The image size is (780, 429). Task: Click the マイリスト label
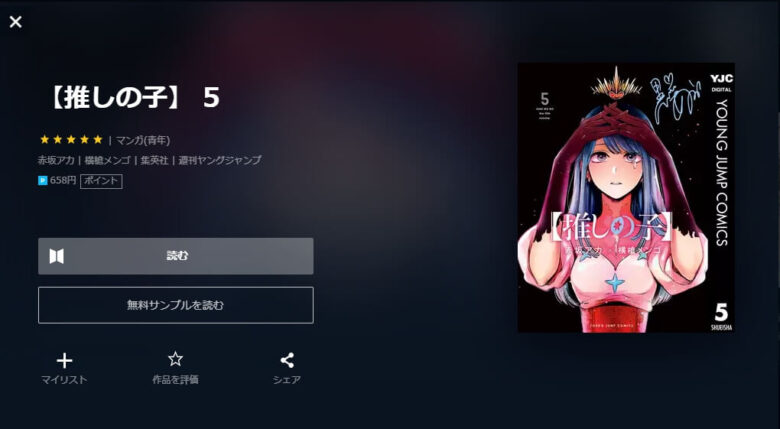point(64,380)
